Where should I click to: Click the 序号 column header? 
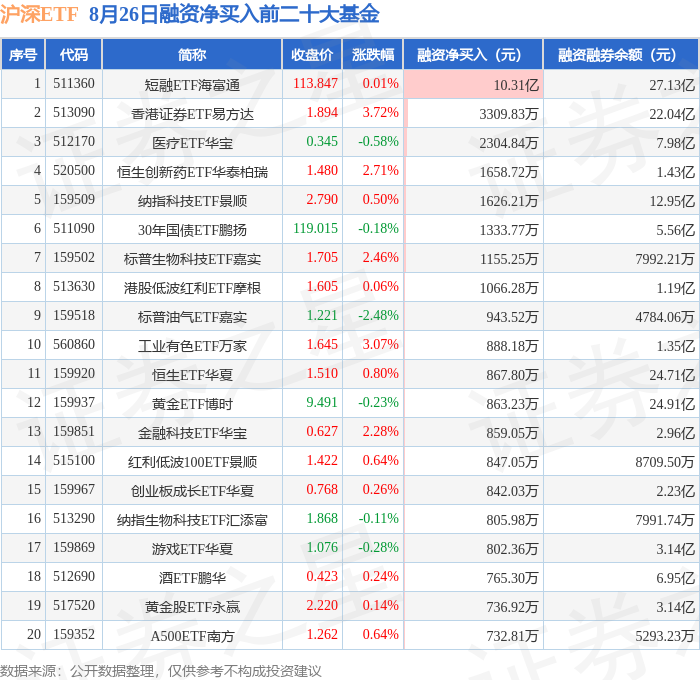23,55
